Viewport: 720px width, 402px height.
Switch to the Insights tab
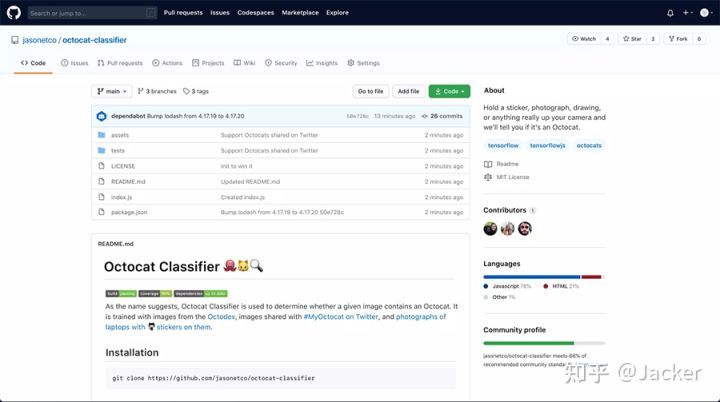[322, 63]
